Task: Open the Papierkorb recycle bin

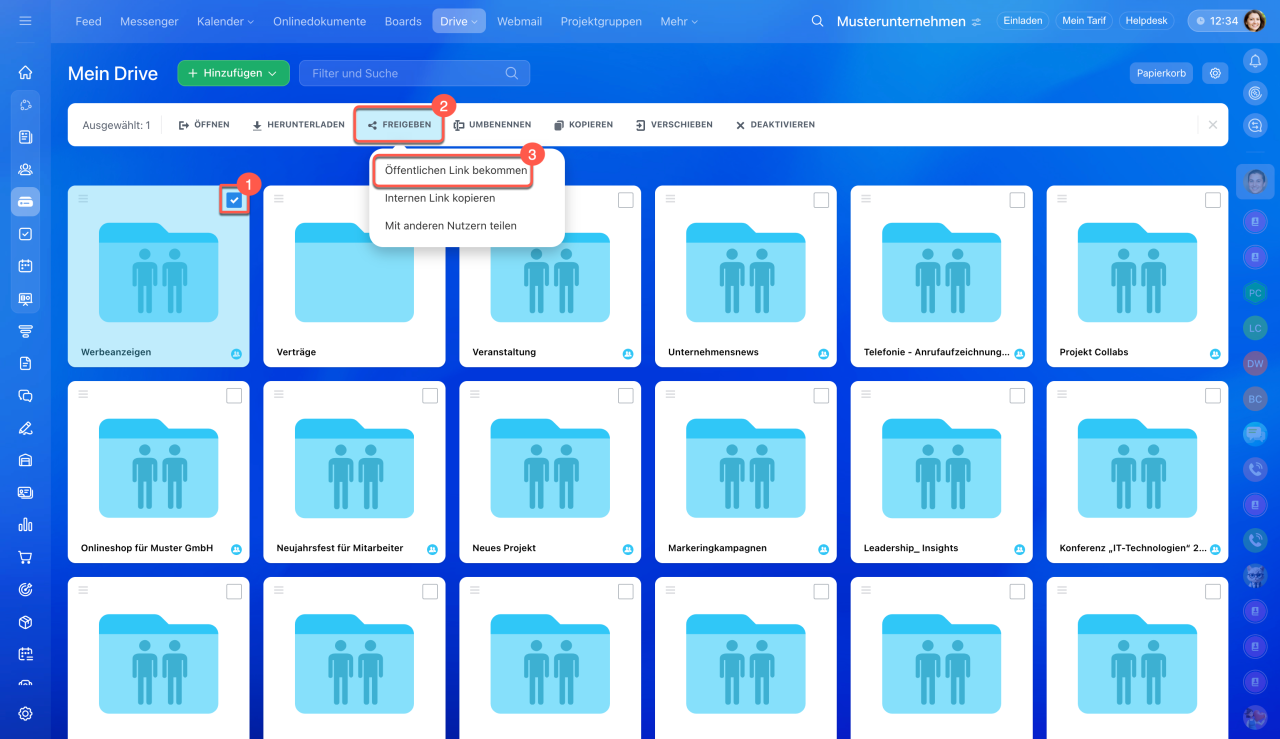Action: coord(1162,73)
